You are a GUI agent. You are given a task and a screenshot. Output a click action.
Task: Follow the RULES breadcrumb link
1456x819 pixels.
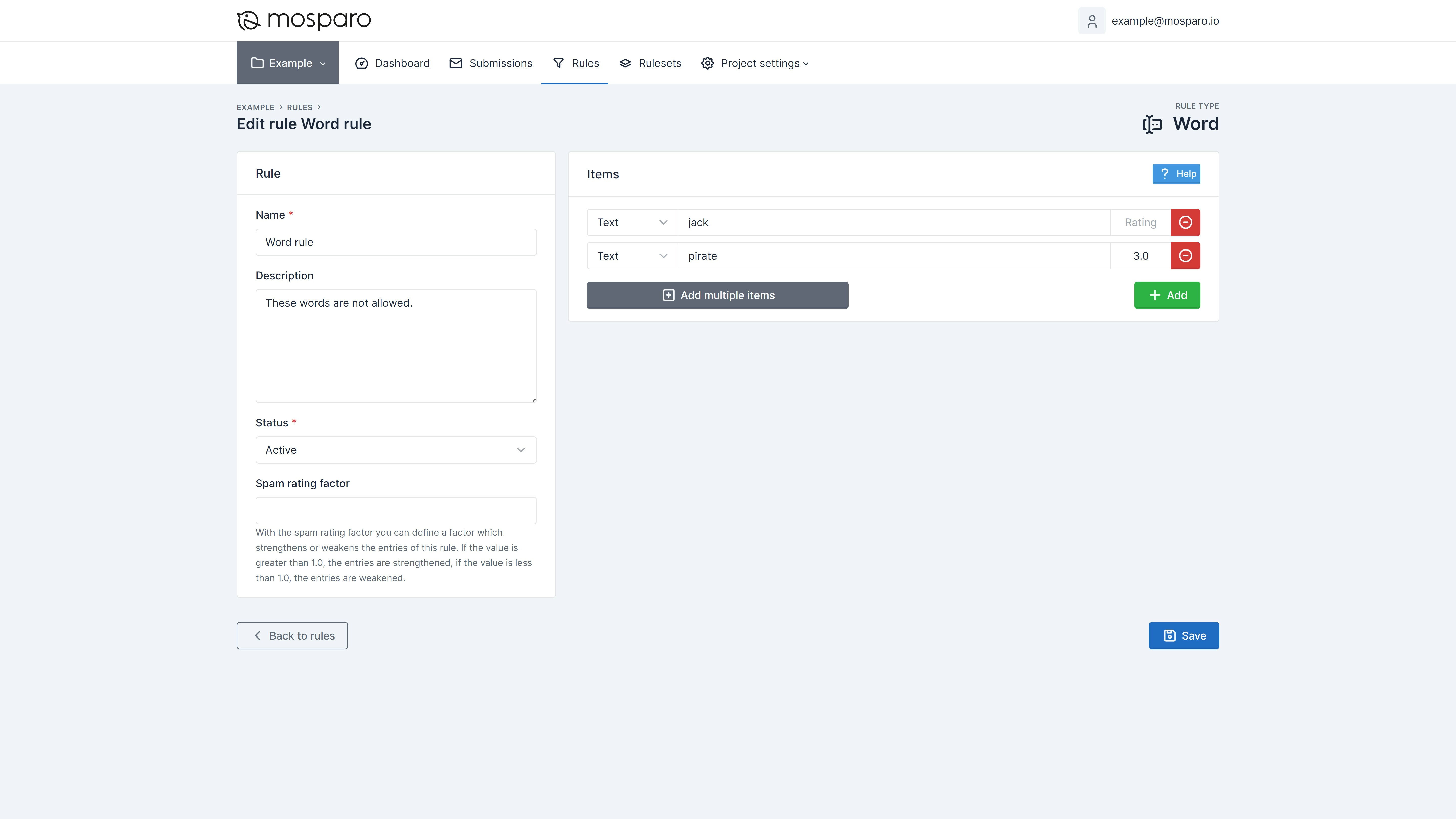tap(300, 107)
